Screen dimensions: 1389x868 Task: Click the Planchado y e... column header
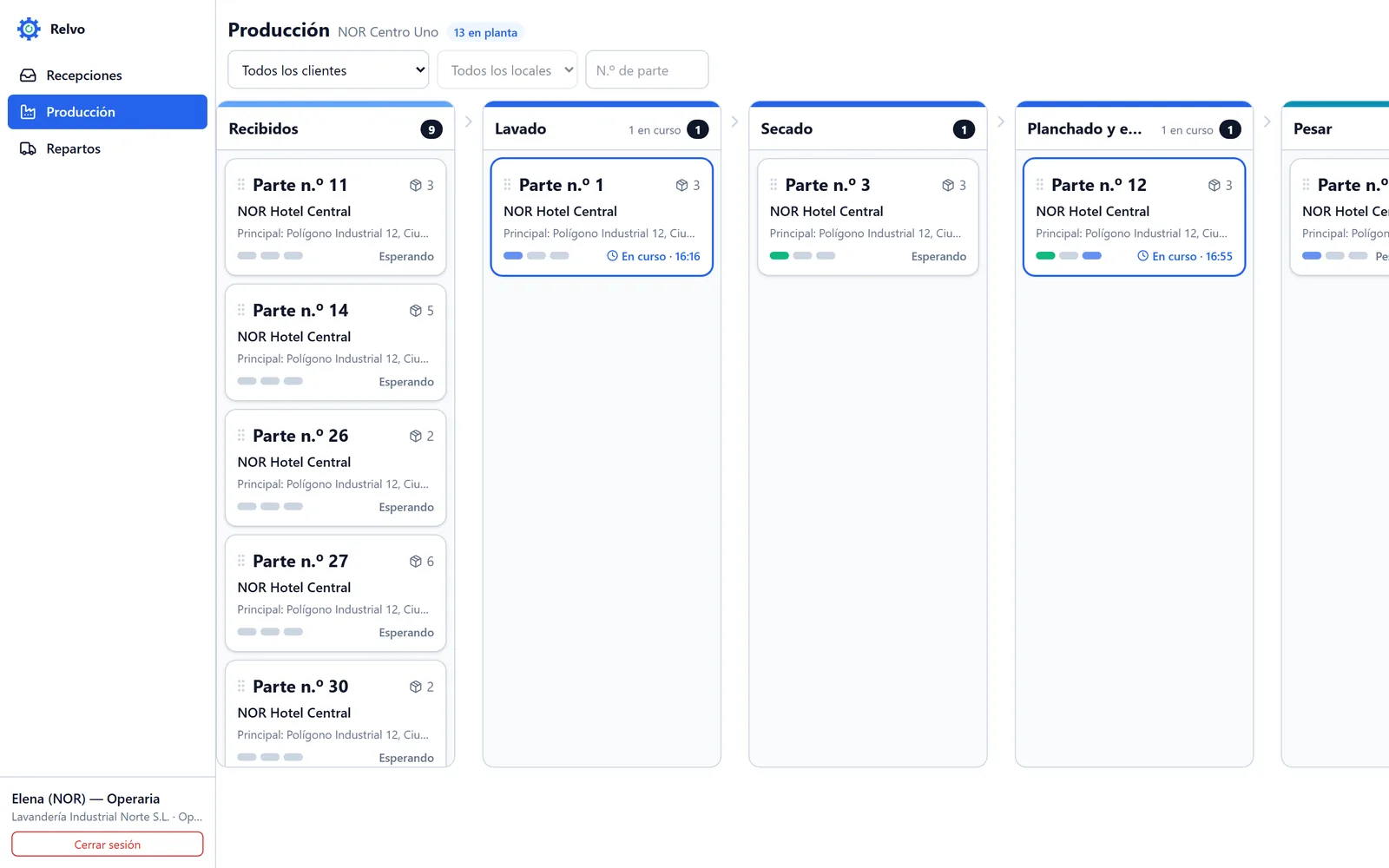tap(1134, 128)
